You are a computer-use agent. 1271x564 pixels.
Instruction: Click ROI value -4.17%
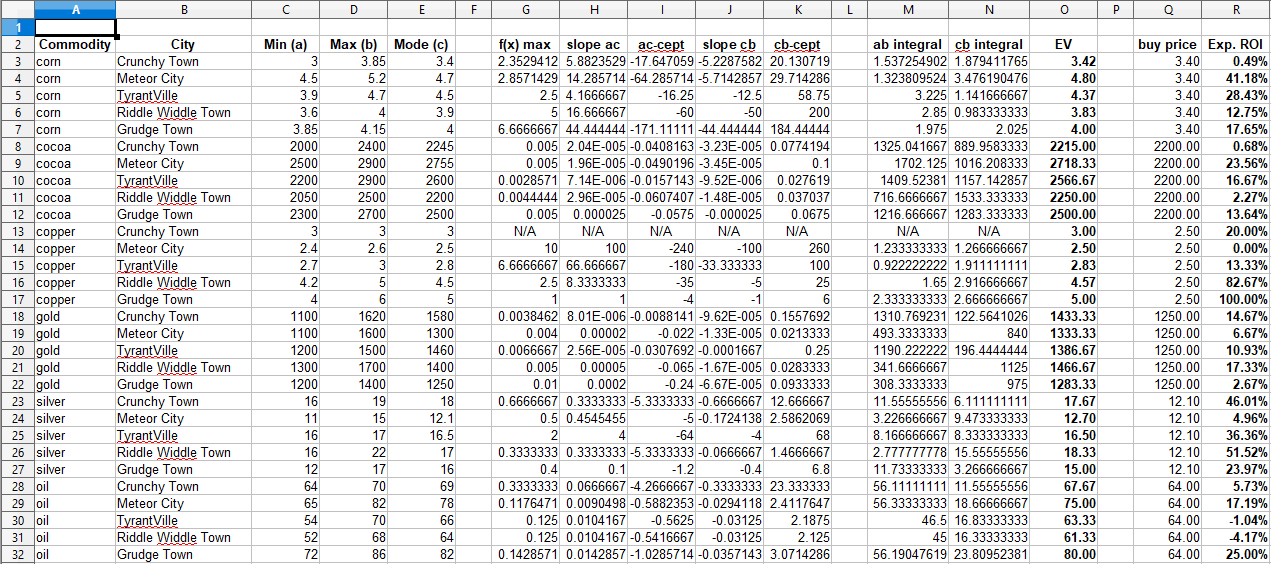point(1237,537)
